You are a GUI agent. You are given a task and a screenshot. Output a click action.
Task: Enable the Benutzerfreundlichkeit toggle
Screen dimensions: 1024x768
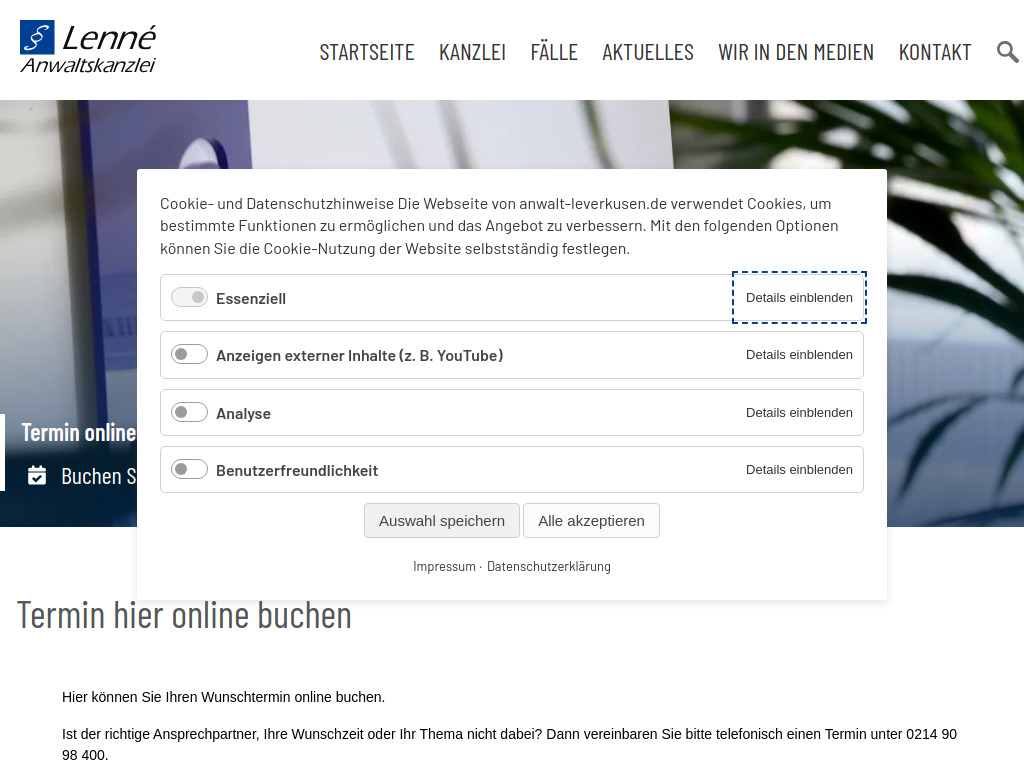click(189, 468)
